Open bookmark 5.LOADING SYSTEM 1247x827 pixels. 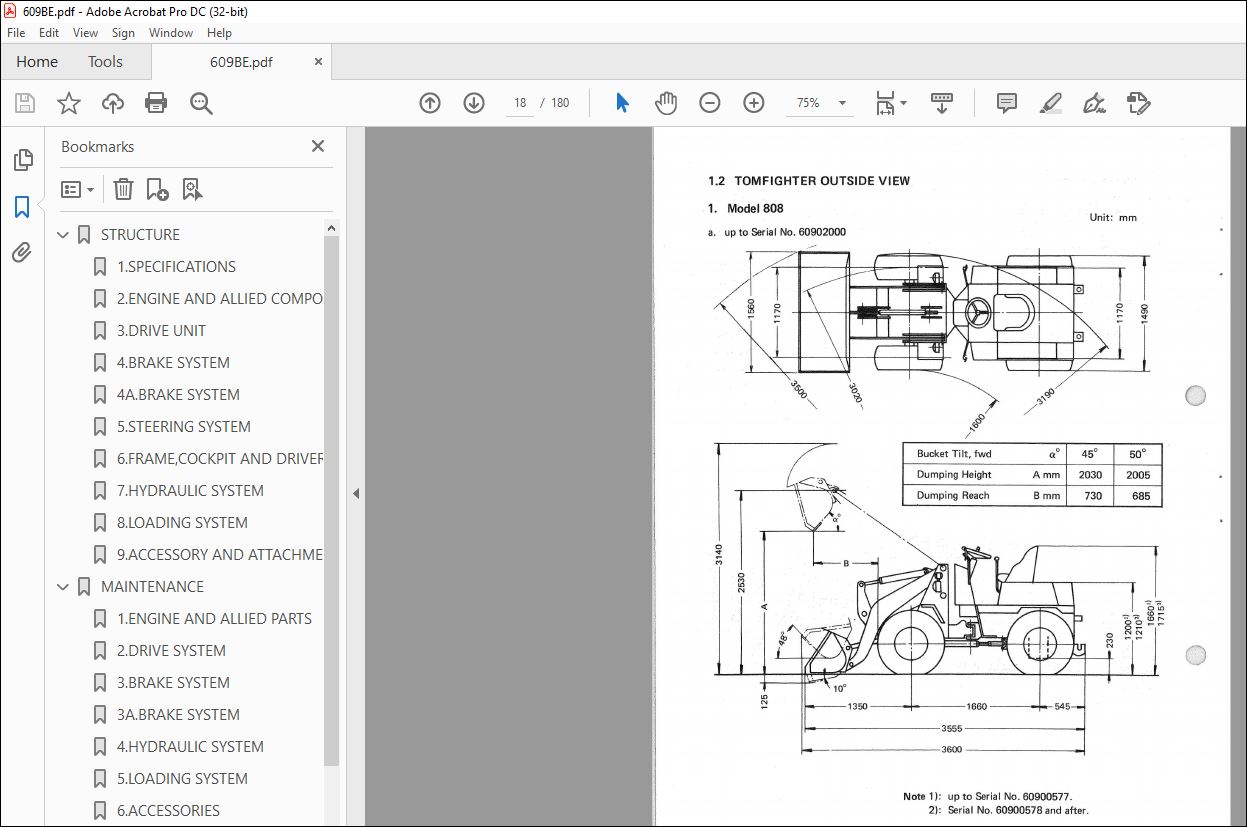coord(182,779)
